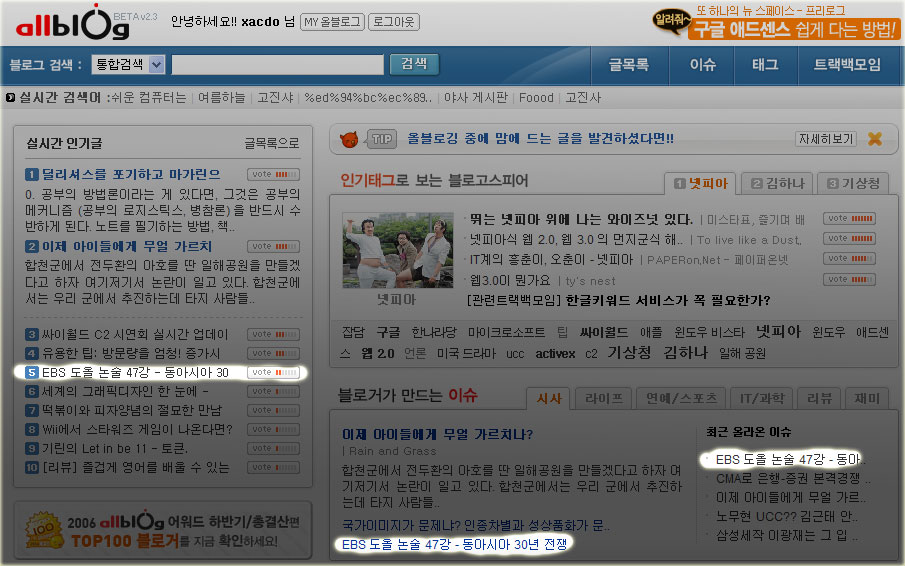Vote for 뛰는 넷피아 위에 post
Viewport: 905px width, 566px height.
[850, 219]
